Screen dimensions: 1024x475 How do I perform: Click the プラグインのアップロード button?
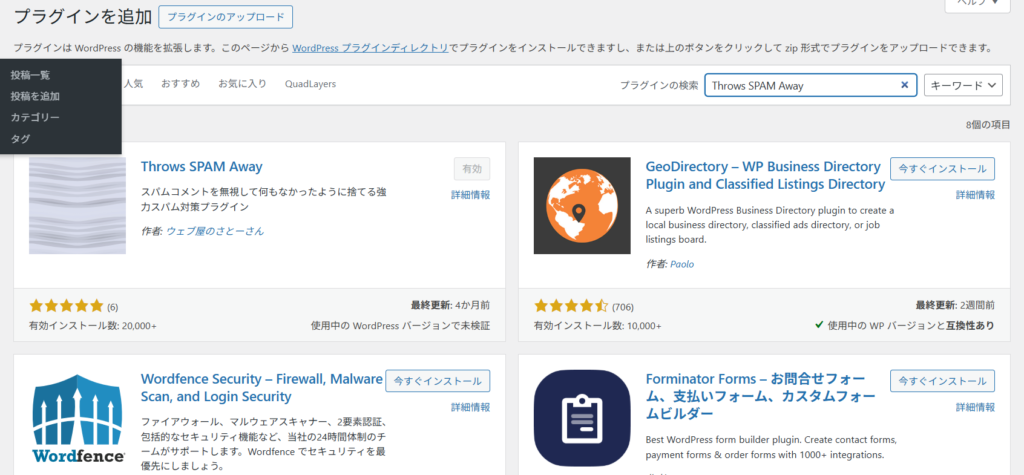[226, 17]
